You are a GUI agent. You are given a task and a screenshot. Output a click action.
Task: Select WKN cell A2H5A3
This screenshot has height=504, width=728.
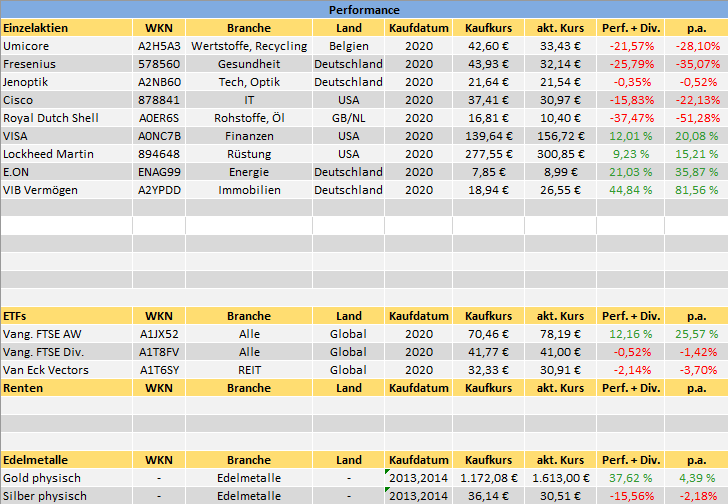(159, 46)
